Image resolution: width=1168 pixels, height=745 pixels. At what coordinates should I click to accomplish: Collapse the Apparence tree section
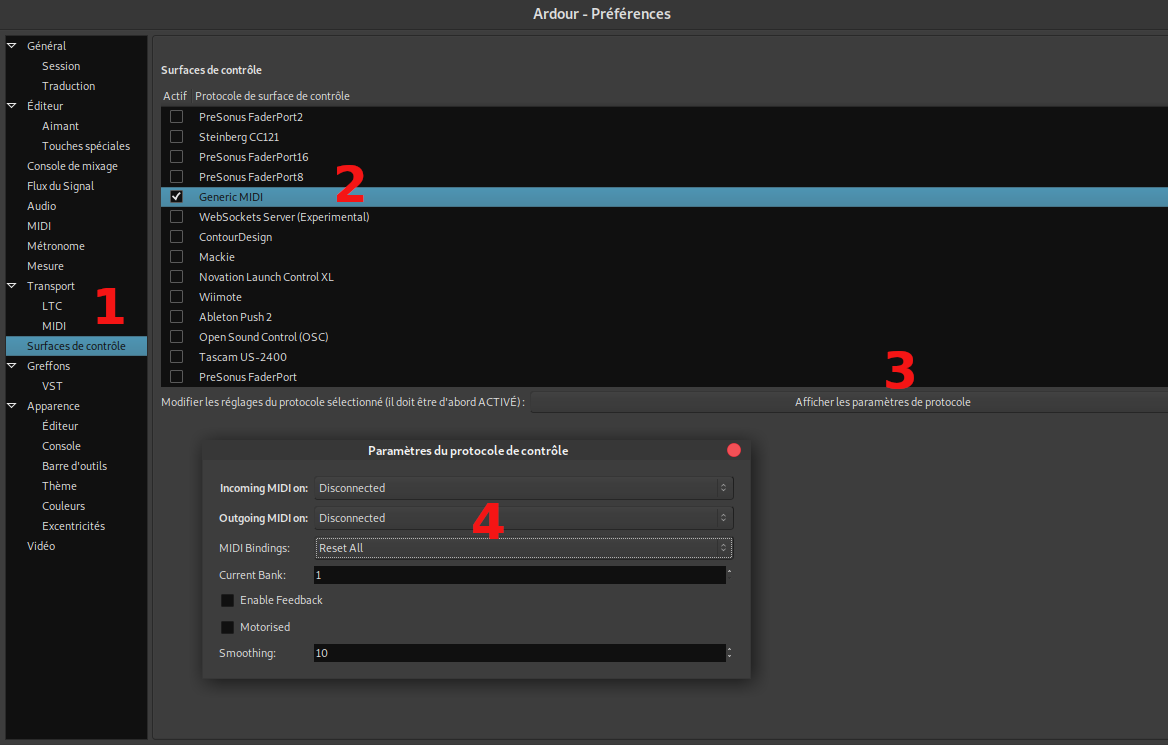12,406
